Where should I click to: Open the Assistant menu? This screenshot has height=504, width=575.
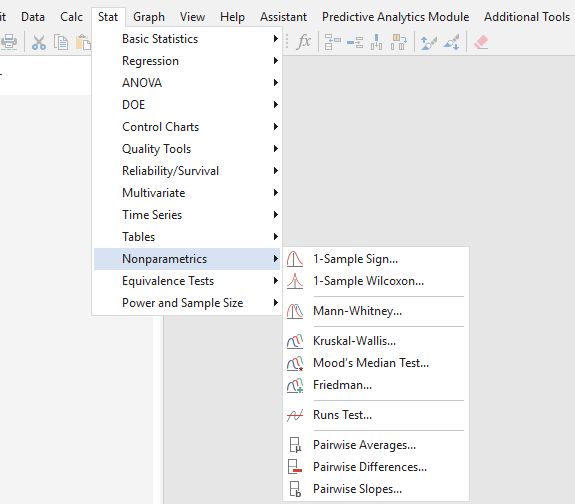(x=283, y=17)
